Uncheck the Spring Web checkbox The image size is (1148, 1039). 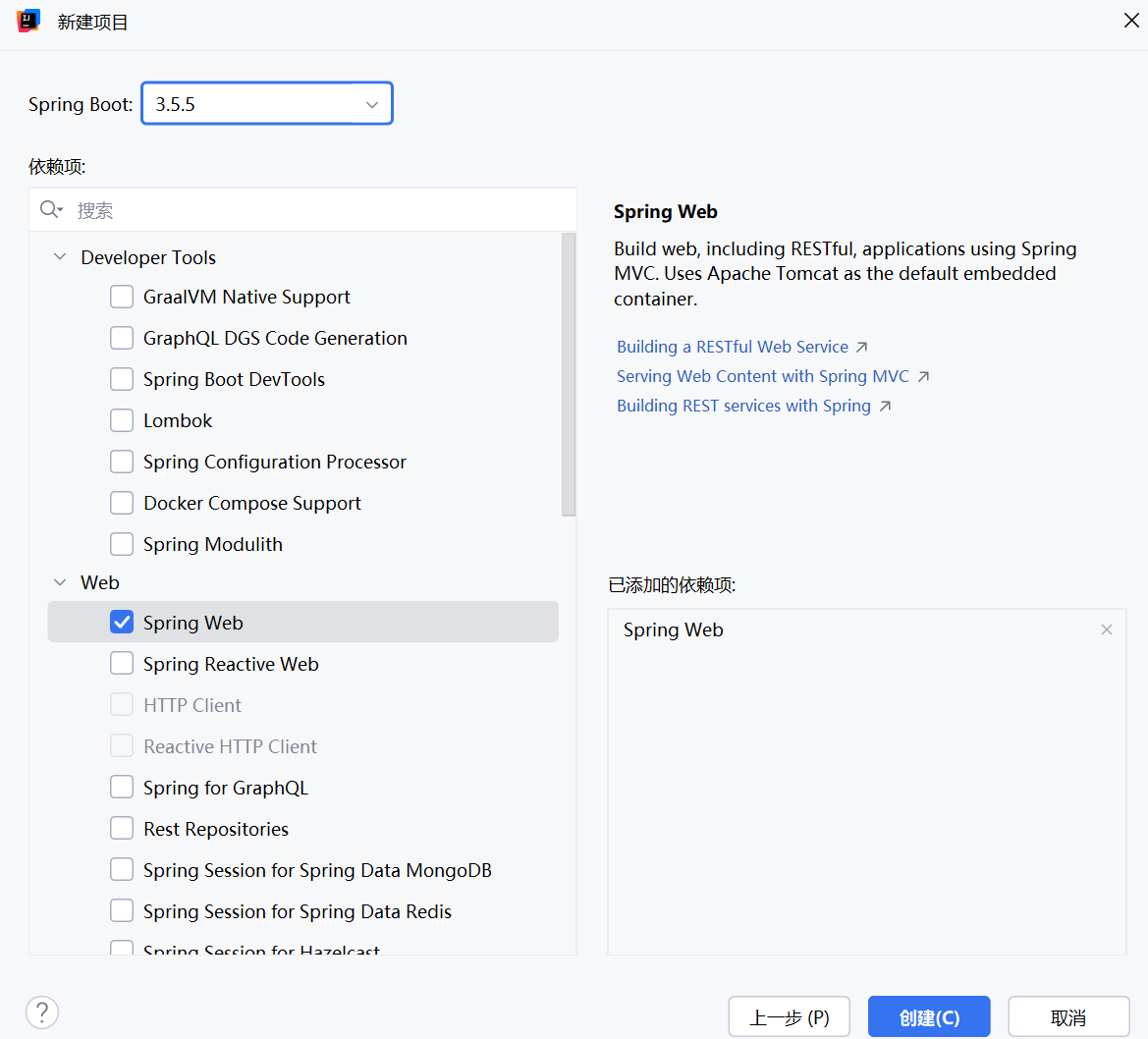click(x=122, y=623)
